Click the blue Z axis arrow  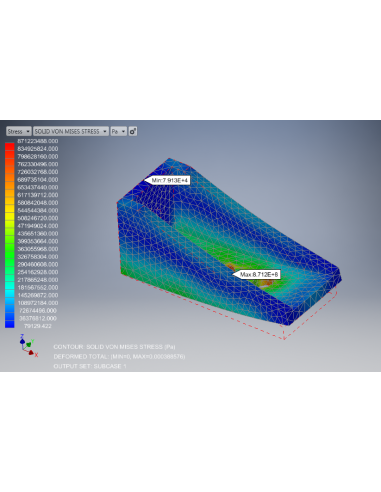tap(22, 341)
